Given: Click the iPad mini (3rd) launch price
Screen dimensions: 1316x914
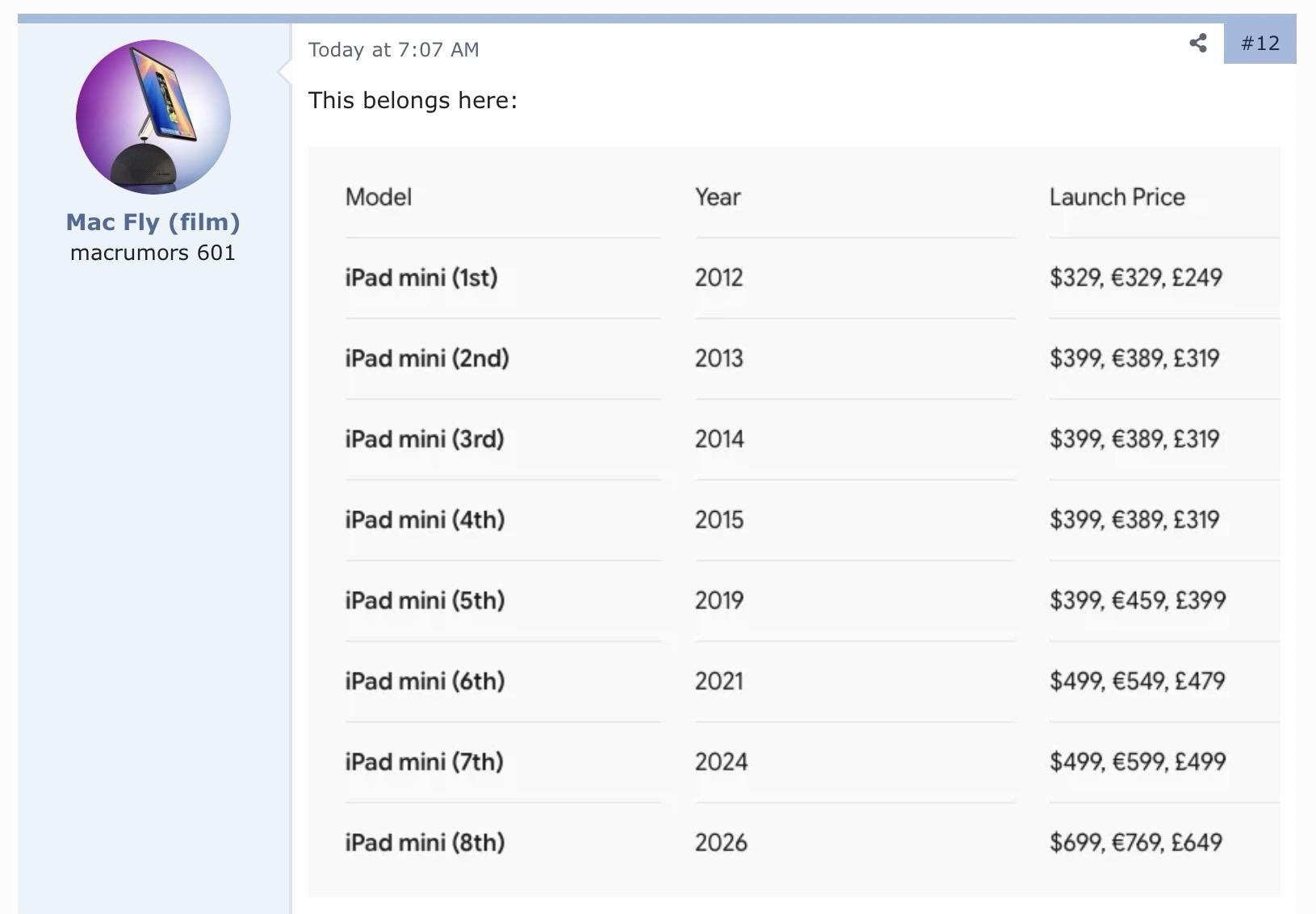Looking at the screenshot, I should pos(1134,439).
